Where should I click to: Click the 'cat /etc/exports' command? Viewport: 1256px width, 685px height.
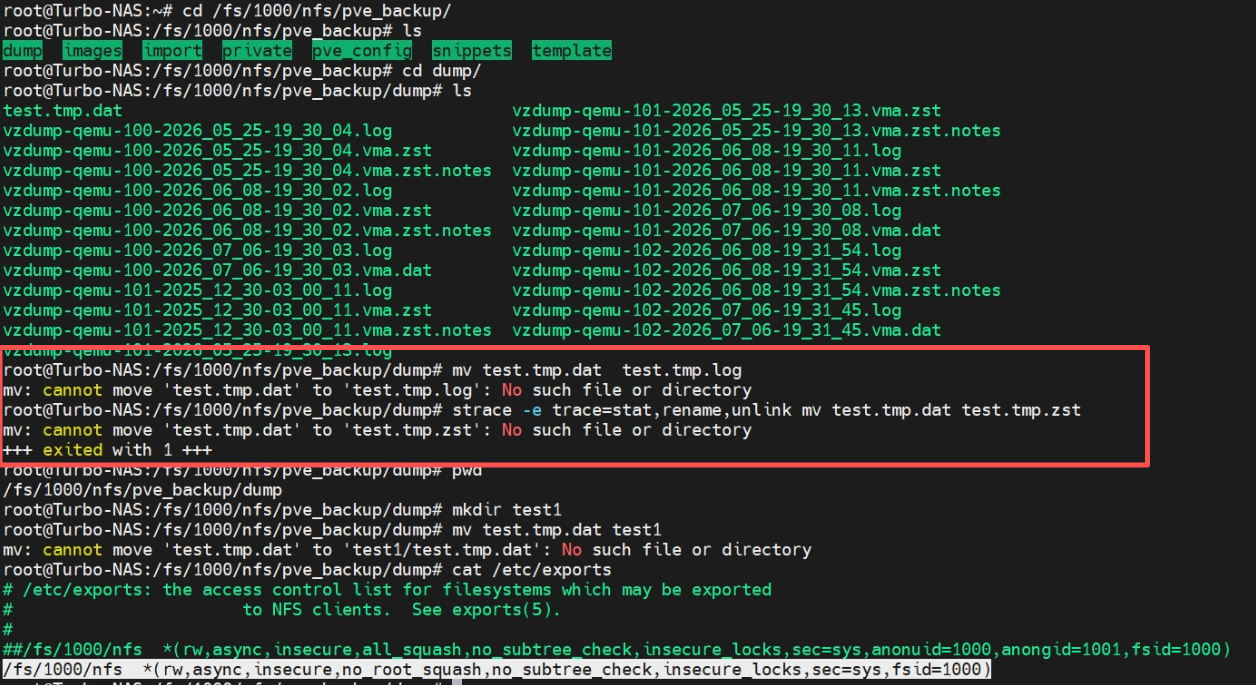point(532,570)
